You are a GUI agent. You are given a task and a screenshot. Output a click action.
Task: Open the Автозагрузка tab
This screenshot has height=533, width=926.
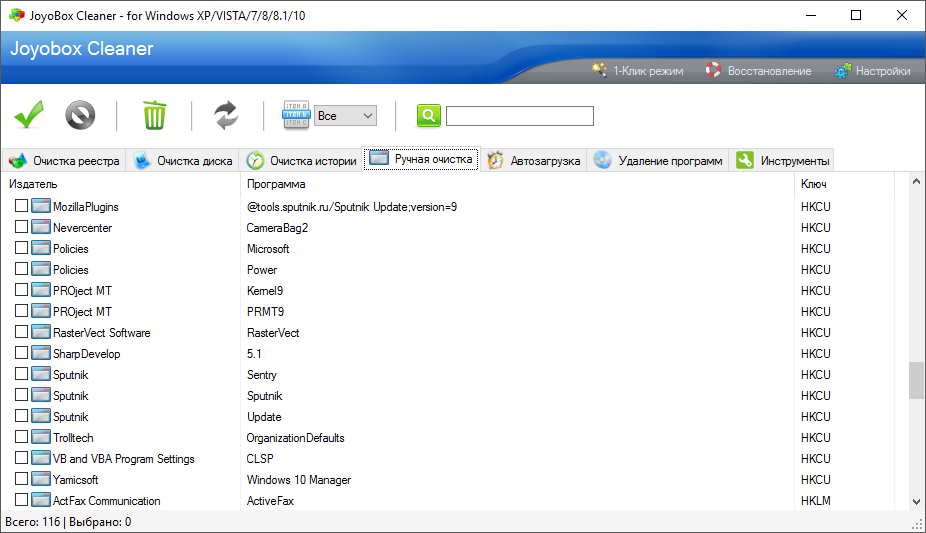click(534, 161)
